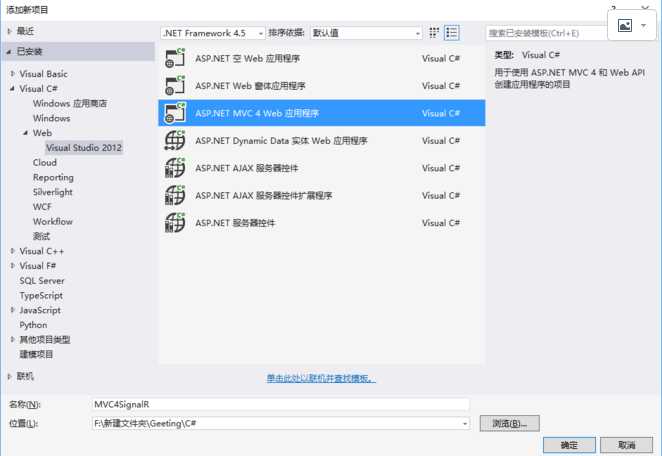Select the TypeScript category

41,296
